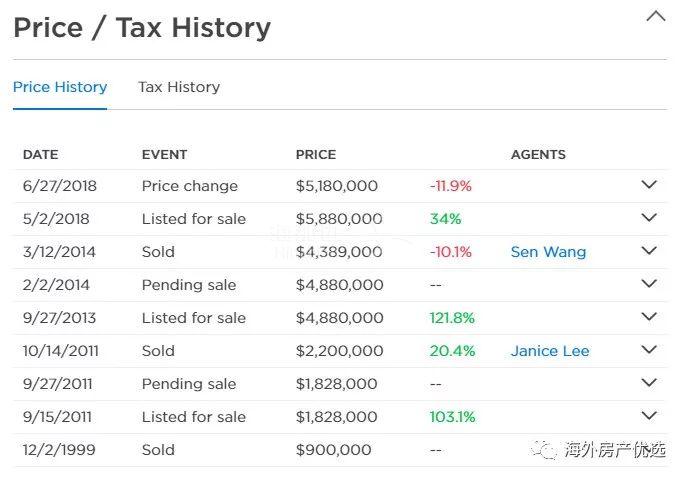Expand the 9/27/2011 Pending sale row

[x=649, y=383]
